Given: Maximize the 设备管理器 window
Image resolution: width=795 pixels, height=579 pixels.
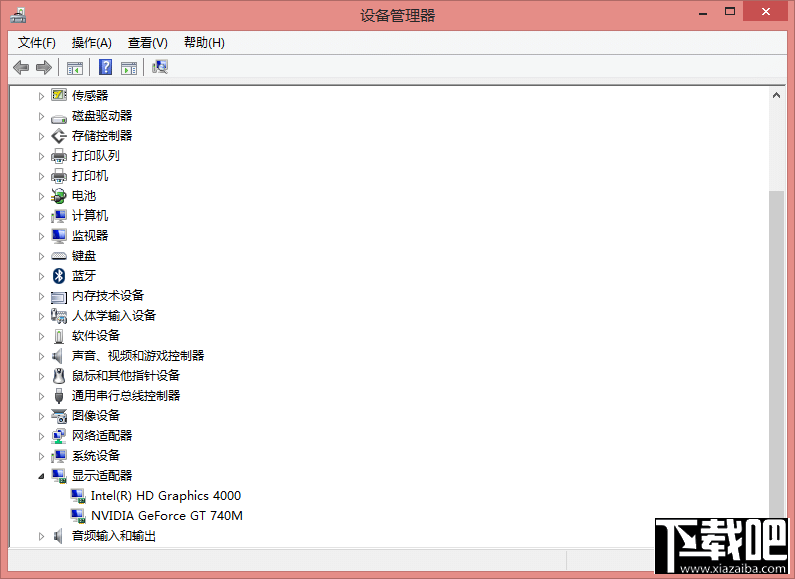Looking at the screenshot, I should click(x=730, y=12).
